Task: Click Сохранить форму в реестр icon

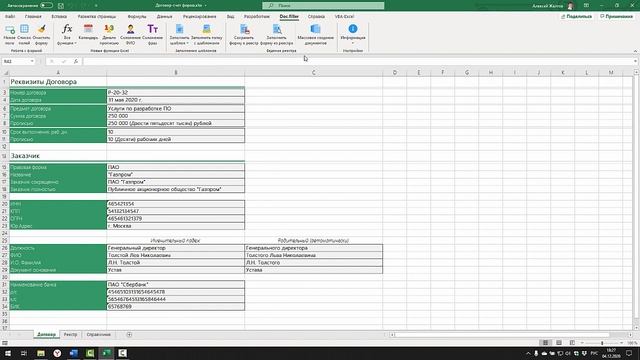Action: click(244, 34)
